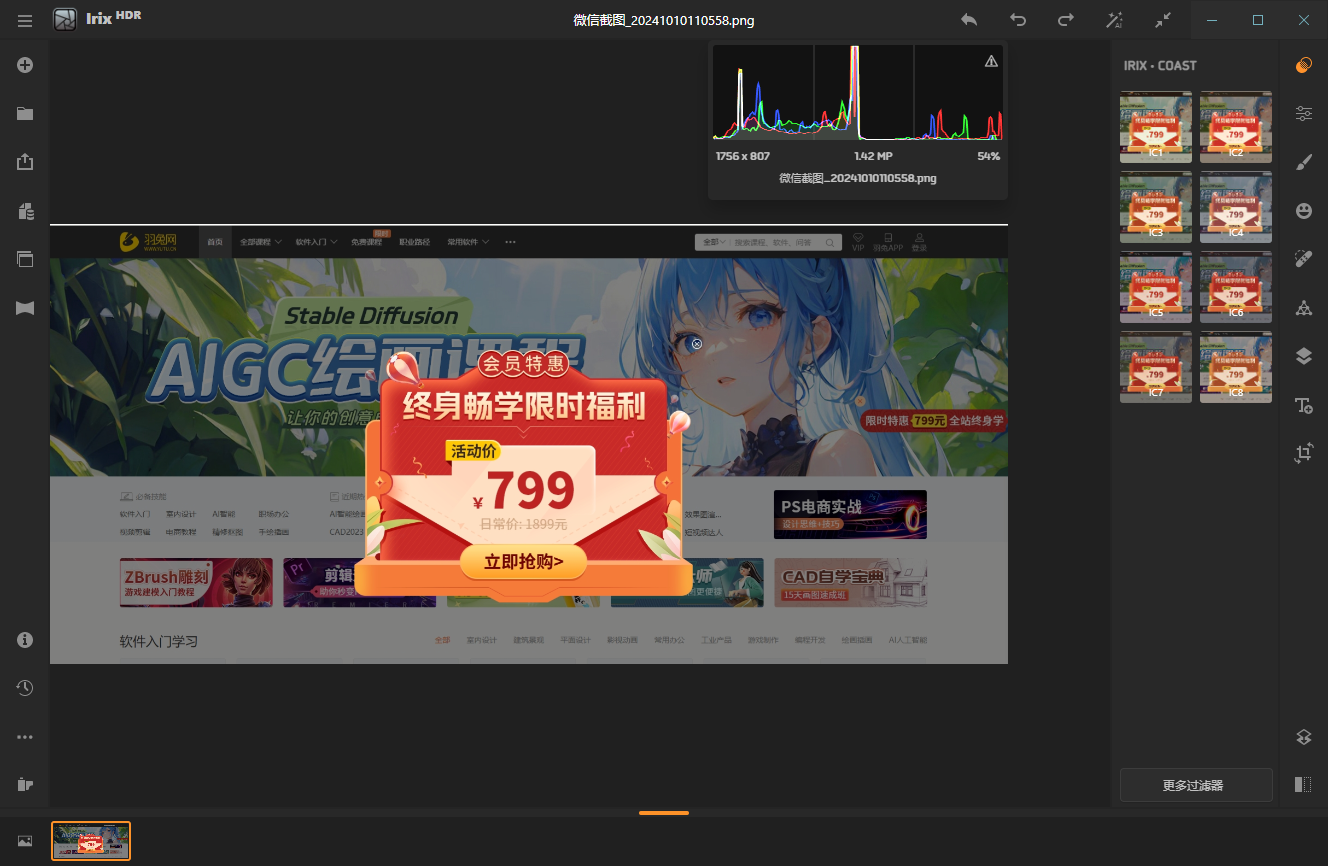Open the Export panel in the left sidebar
Screen dimensions: 1328x866
pyautogui.click(x=24, y=161)
